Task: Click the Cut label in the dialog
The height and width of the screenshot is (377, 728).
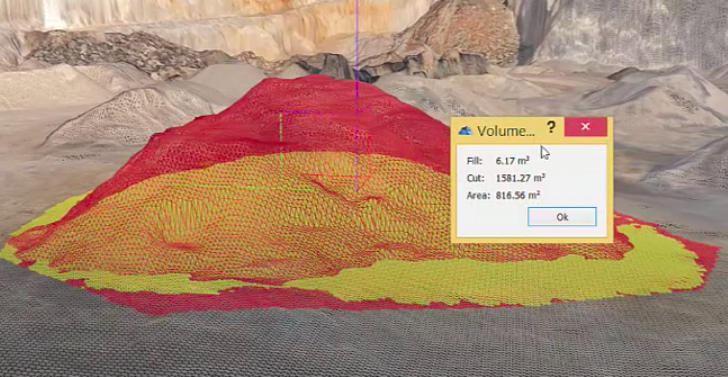Action: (x=475, y=178)
